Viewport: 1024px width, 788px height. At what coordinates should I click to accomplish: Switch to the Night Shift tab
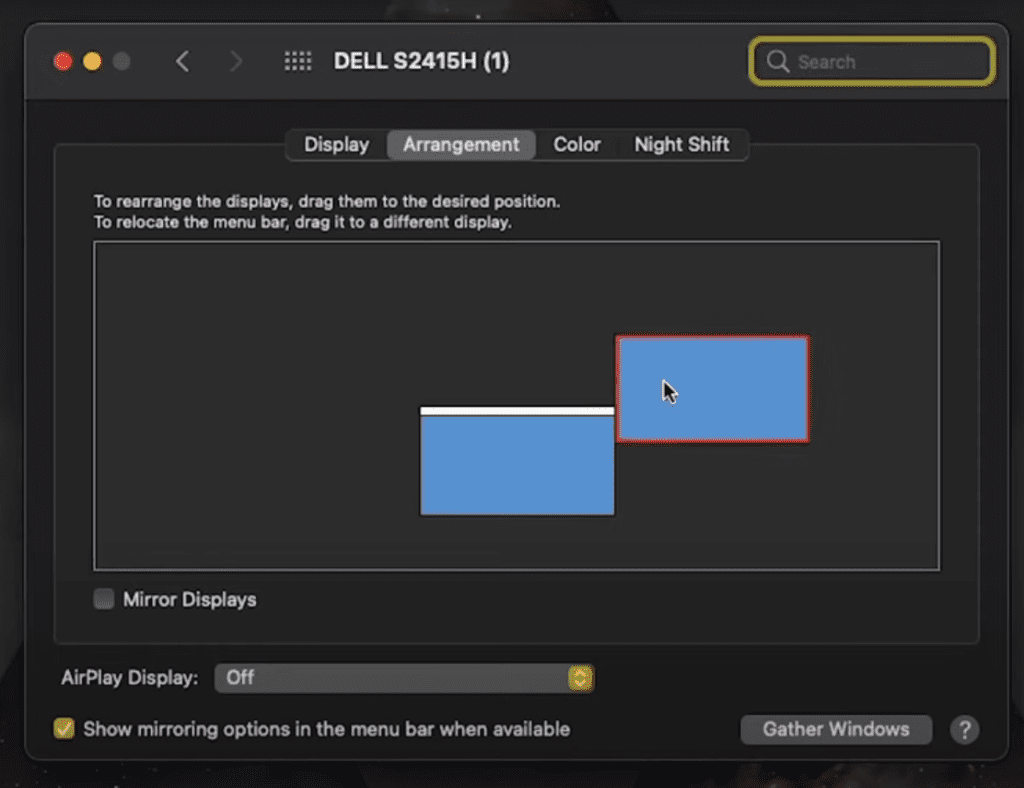pyautogui.click(x=682, y=144)
